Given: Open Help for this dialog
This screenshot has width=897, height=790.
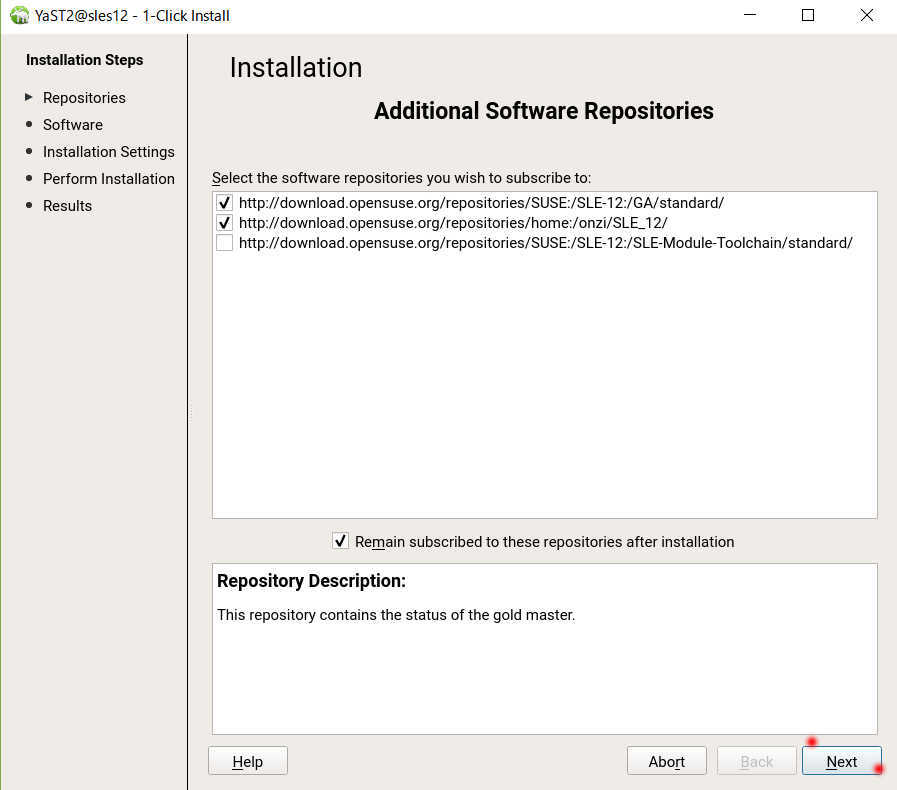Looking at the screenshot, I should (248, 761).
